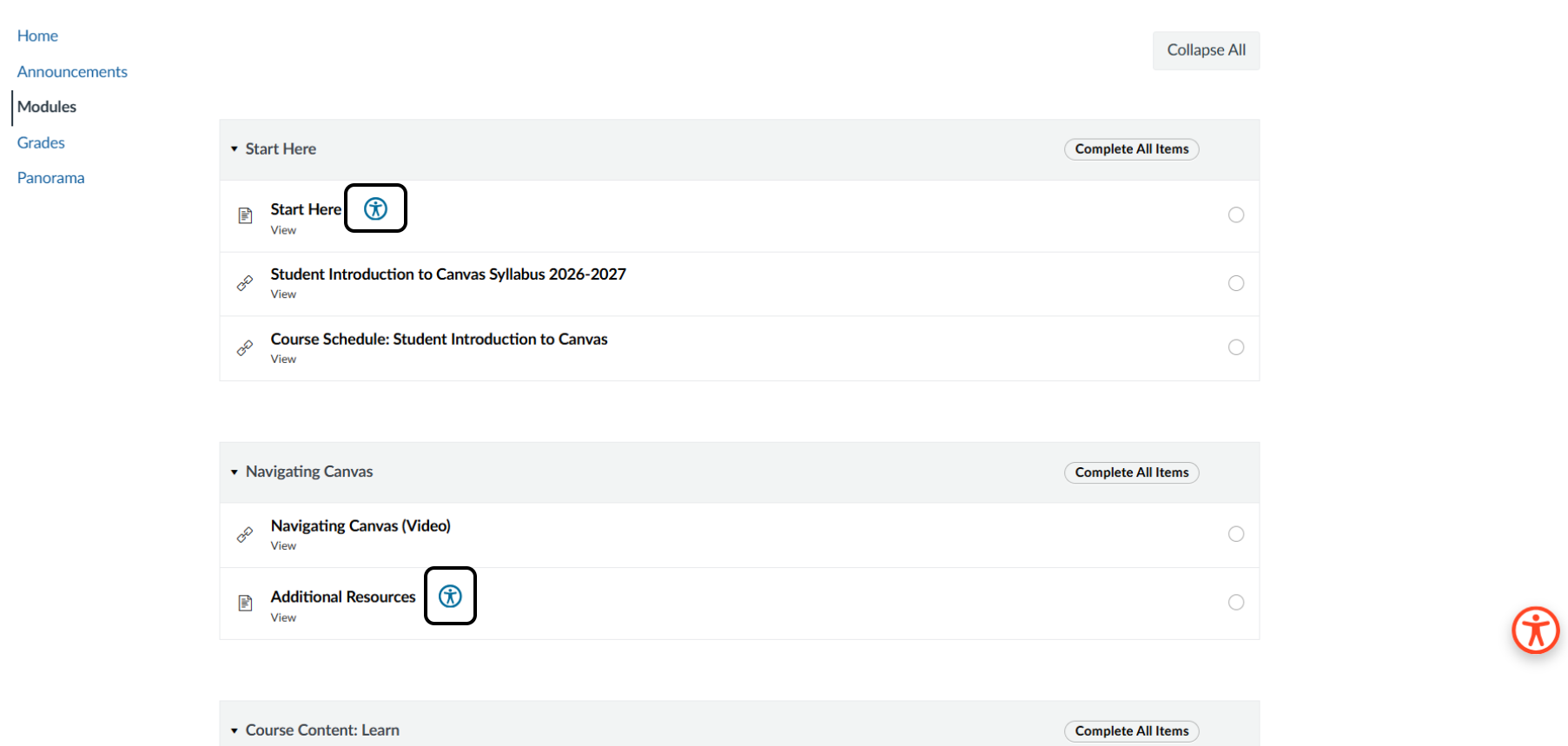This screenshot has height=746, width=1568.
Task: Select Modules in course navigation
Action: click(x=47, y=107)
